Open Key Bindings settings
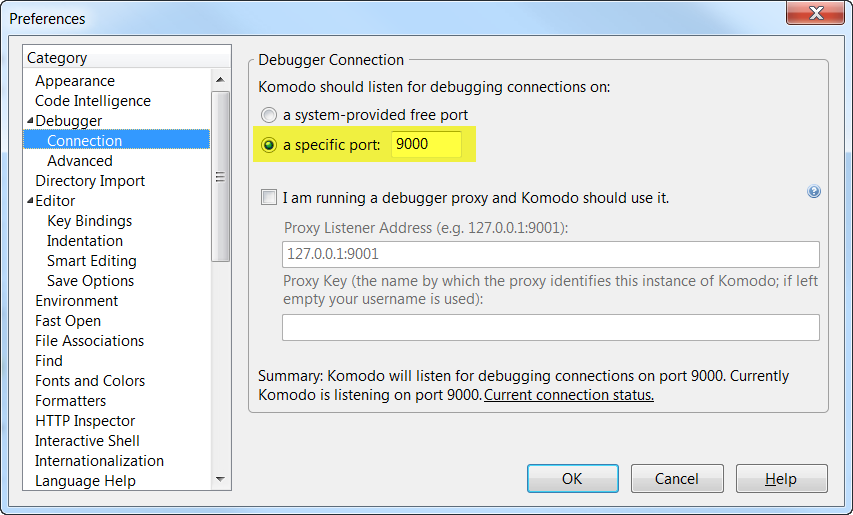The image size is (853, 515). [x=89, y=221]
